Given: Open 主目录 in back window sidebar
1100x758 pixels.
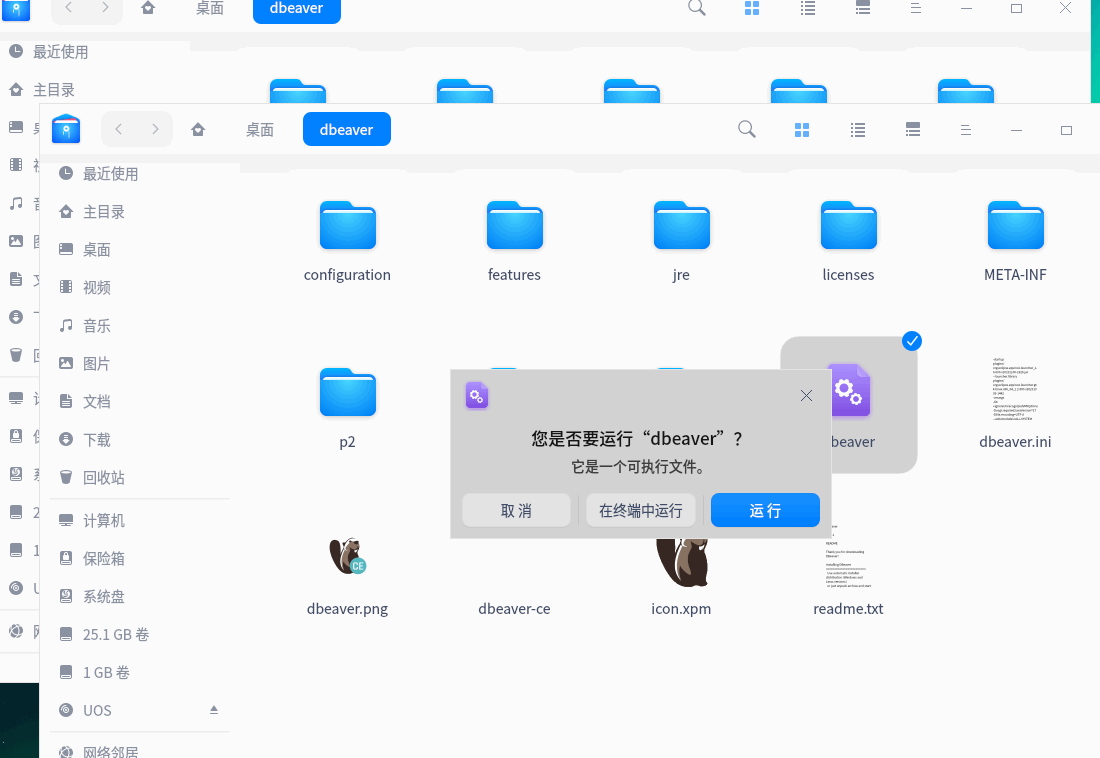Looking at the screenshot, I should 53,89.
